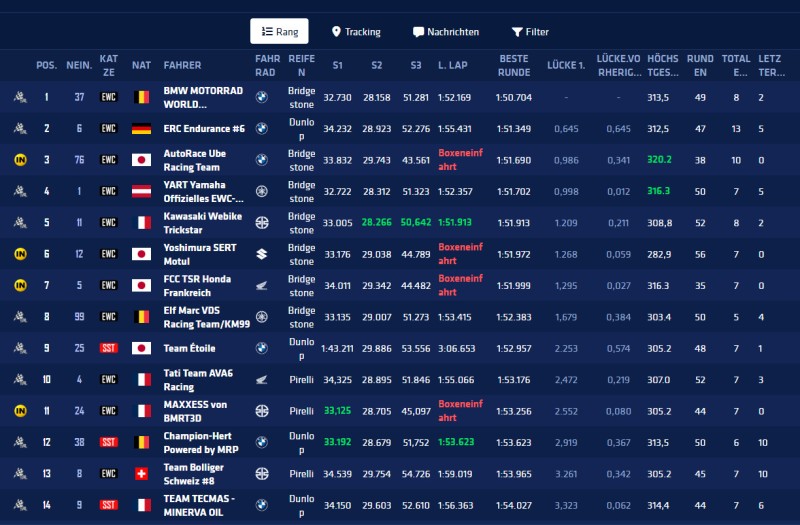This screenshot has width=800, height=525.
Task: Select TEAM TECMAS - MINERVA OIL name
Action: click(x=199, y=505)
